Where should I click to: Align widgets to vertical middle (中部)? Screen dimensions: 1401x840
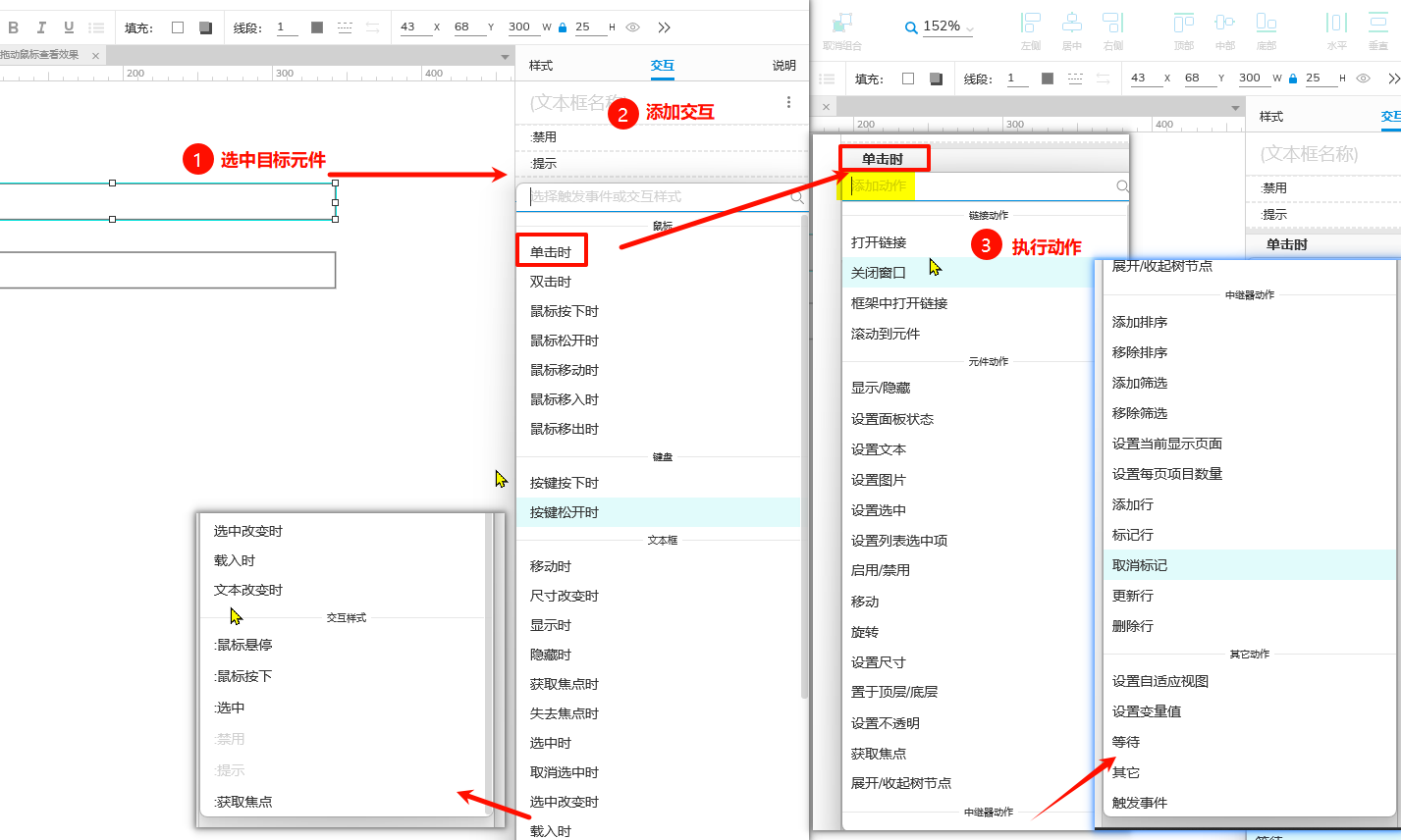pyautogui.click(x=1225, y=23)
